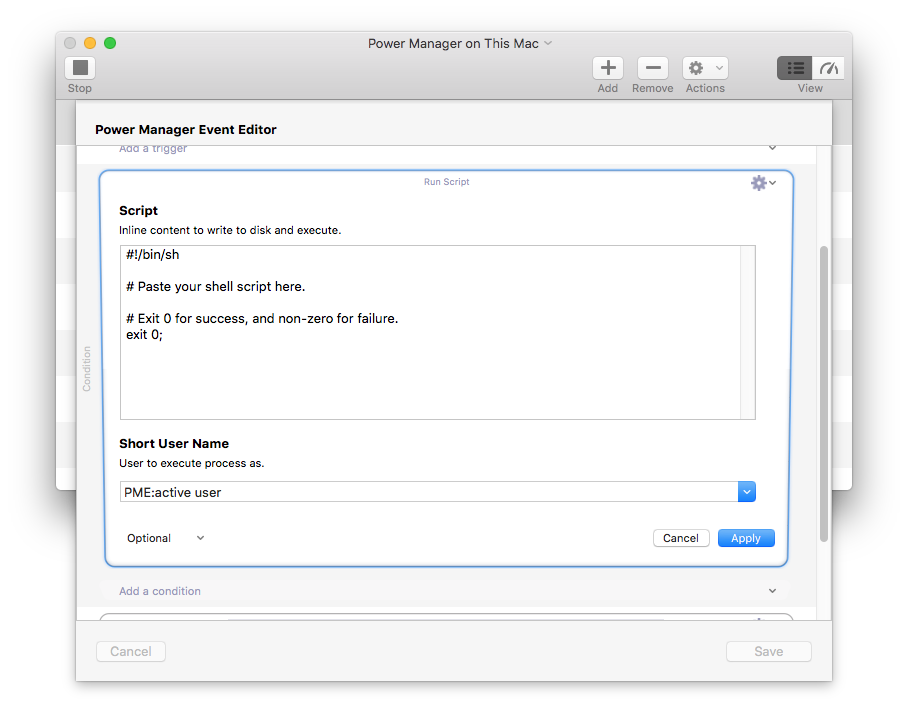This screenshot has height=702, width=908.
Task: Open the Short User Name dropdown arrow
Action: (x=746, y=492)
